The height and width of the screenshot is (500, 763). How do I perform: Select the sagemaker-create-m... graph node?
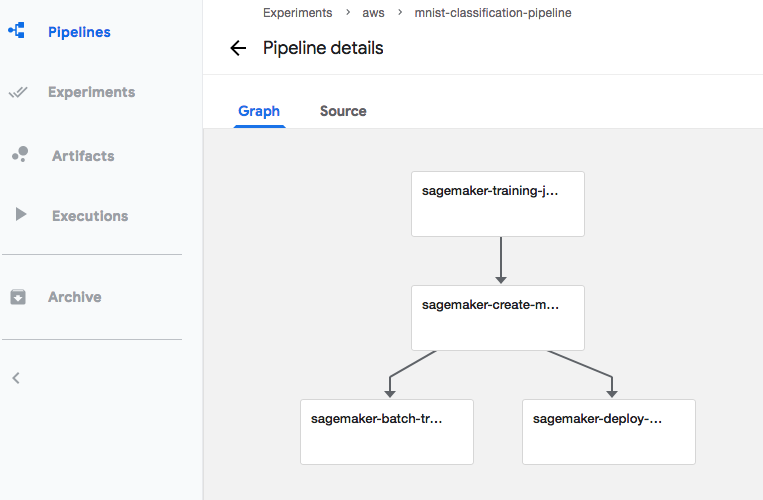(x=498, y=318)
